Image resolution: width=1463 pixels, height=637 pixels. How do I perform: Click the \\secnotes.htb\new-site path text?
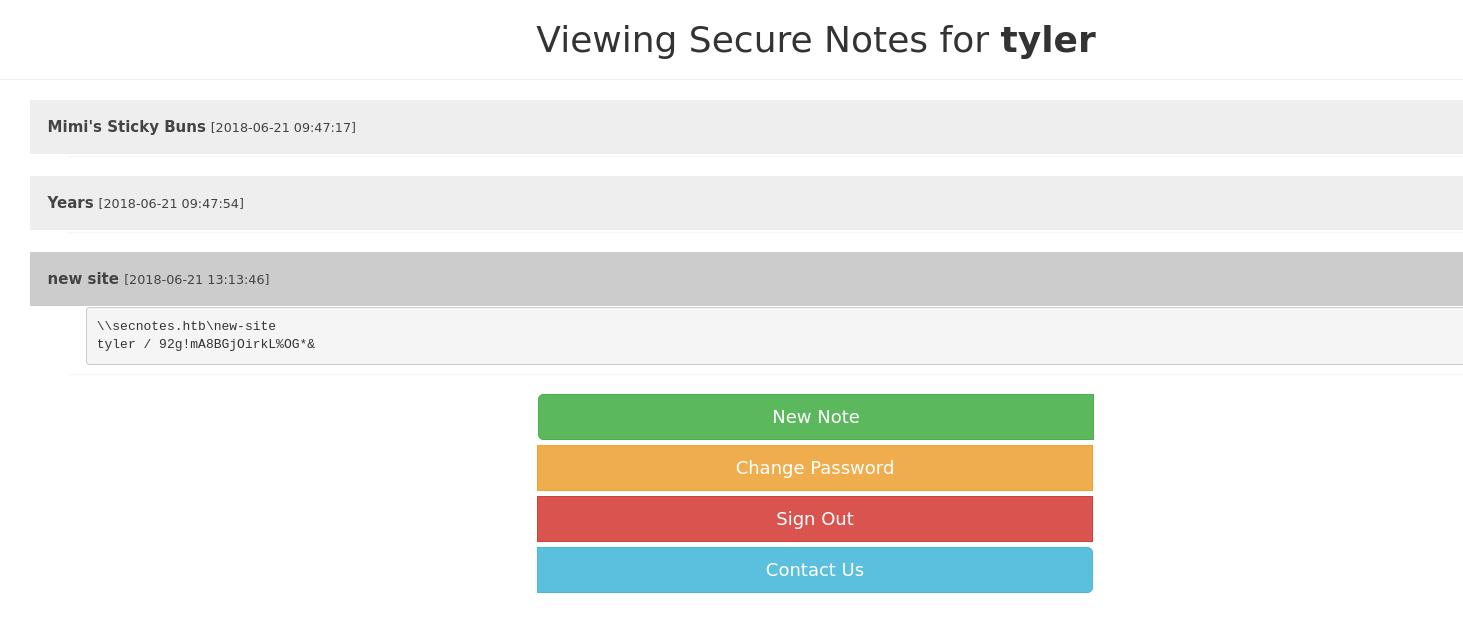pyautogui.click(x=186, y=326)
